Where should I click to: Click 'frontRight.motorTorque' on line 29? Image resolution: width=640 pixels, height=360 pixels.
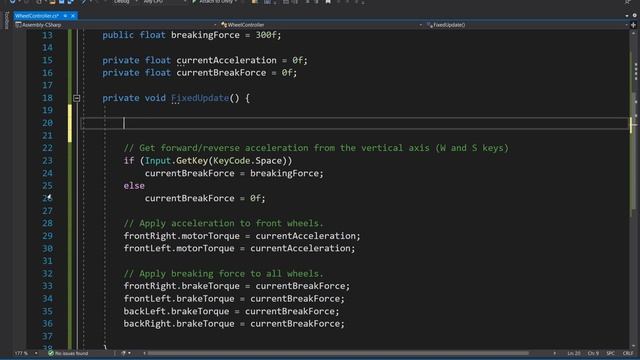(x=182, y=236)
